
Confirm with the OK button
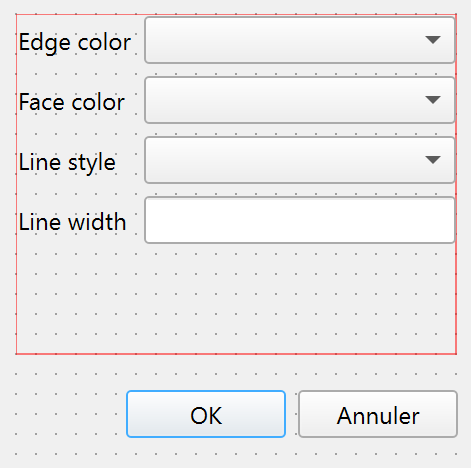pyautogui.click(x=206, y=414)
